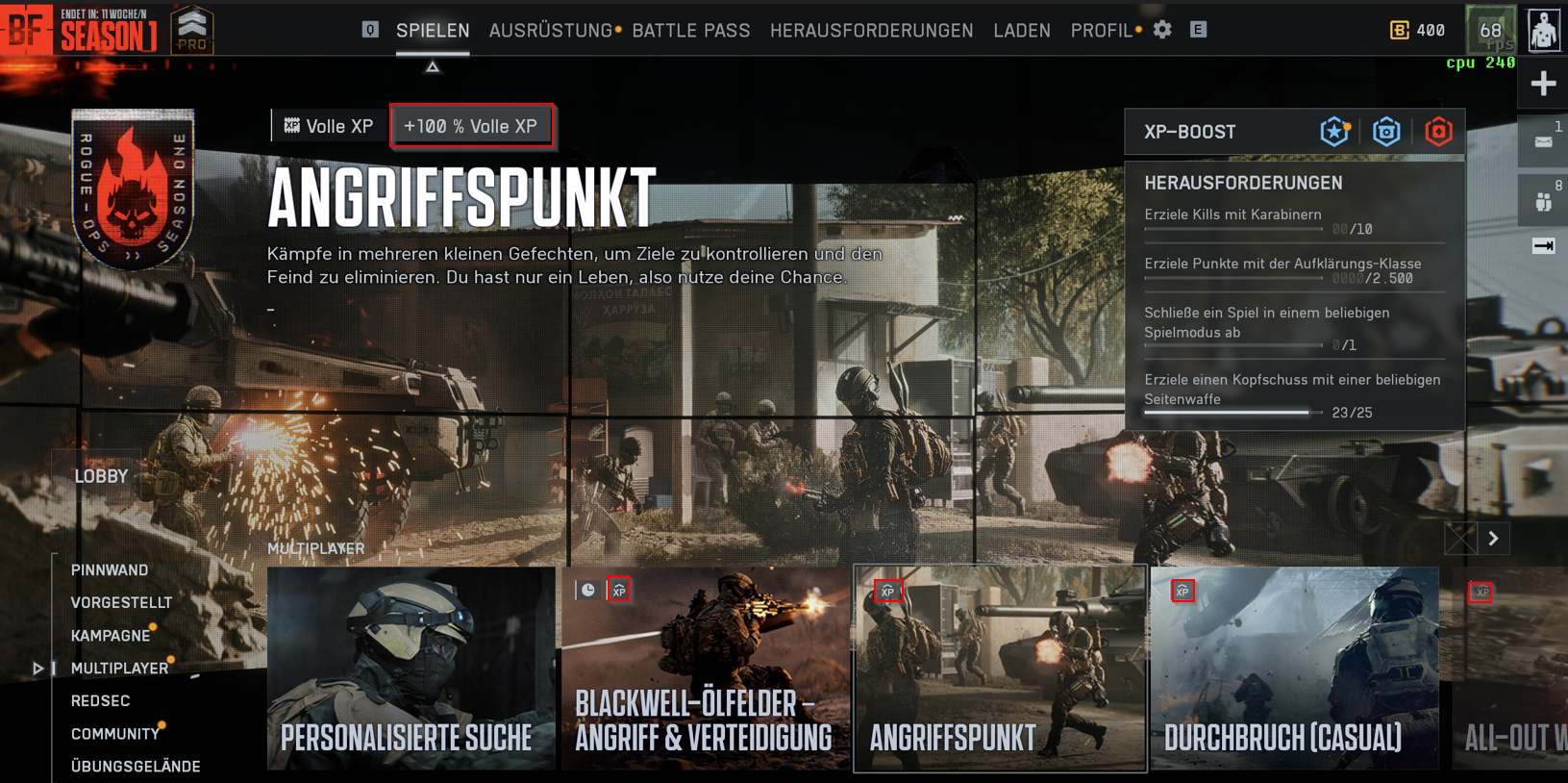Open the mail inbox envelope icon
The height and width of the screenshot is (783, 1568).
[x=1543, y=141]
